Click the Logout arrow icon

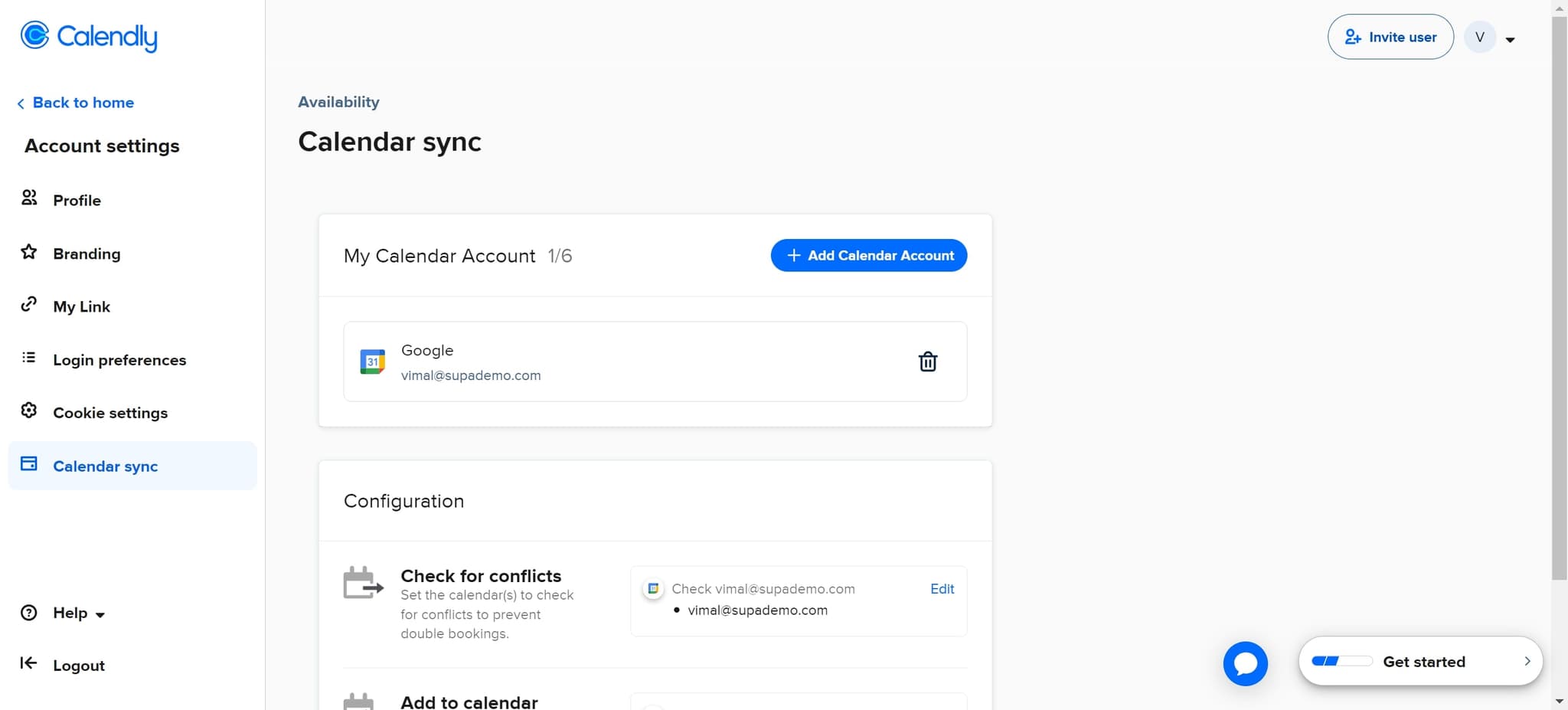[x=29, y=663]
